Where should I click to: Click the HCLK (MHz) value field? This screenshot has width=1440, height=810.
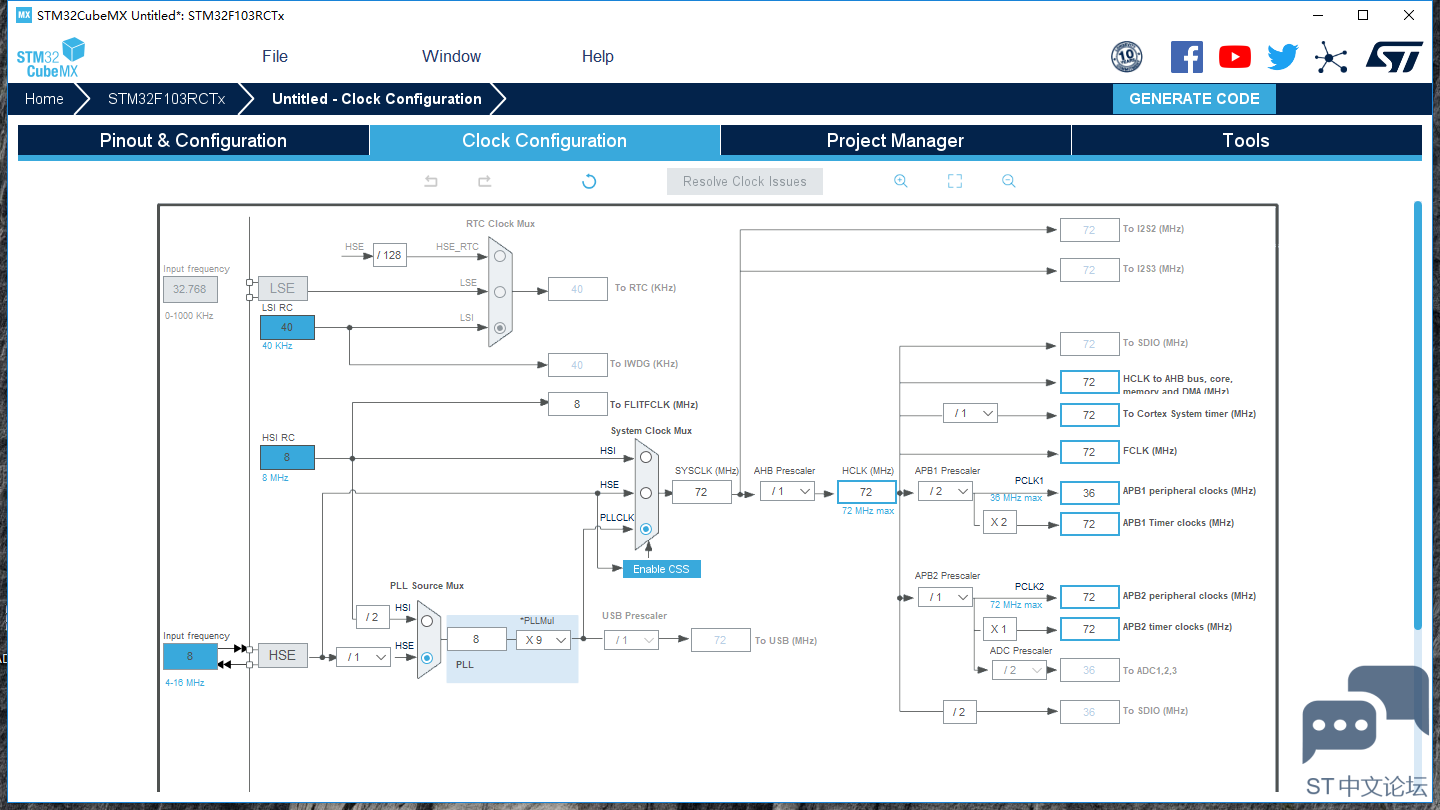866,491
